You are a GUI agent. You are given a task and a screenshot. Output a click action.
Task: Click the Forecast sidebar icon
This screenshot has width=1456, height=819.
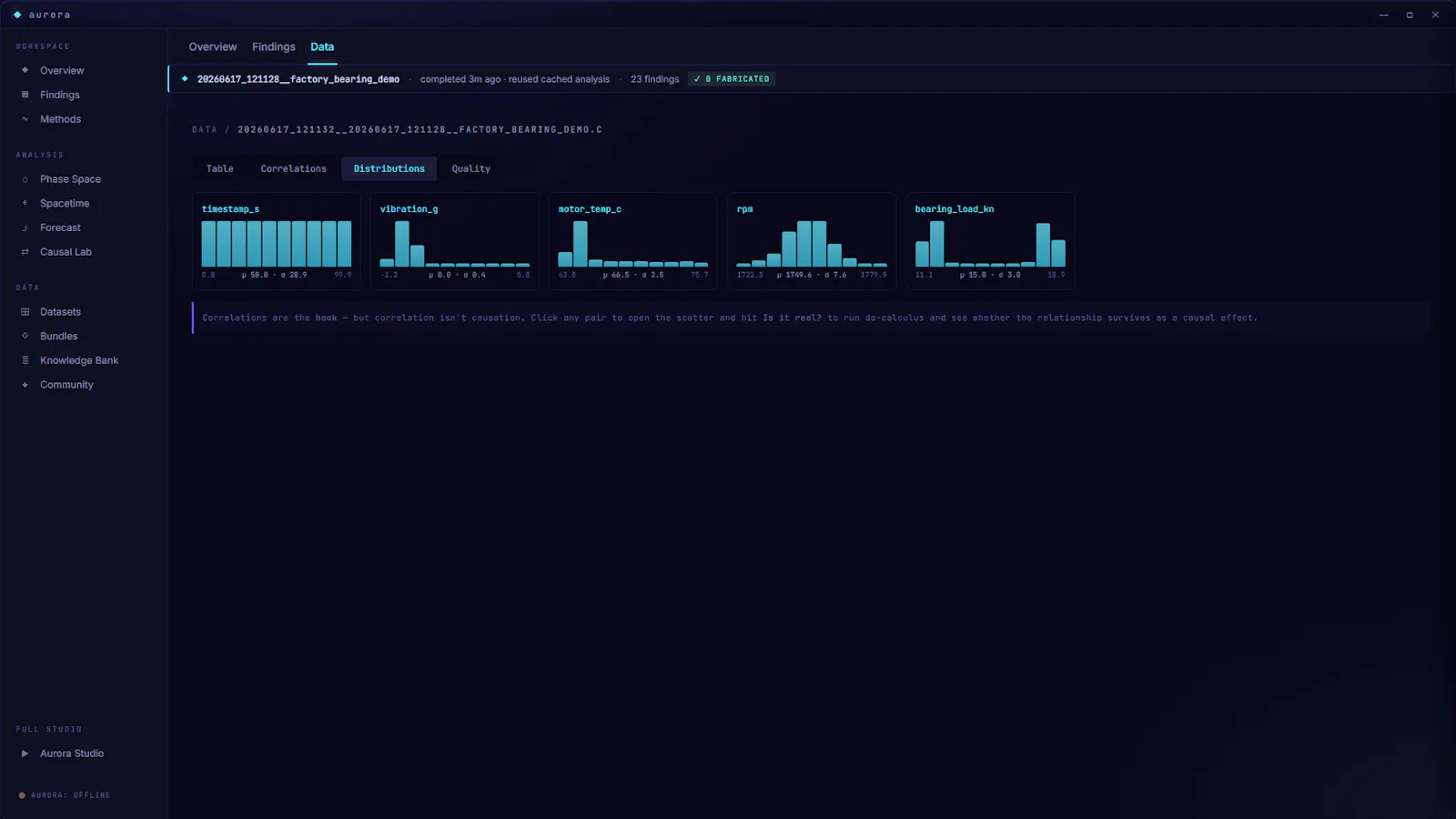pos(25,227)
